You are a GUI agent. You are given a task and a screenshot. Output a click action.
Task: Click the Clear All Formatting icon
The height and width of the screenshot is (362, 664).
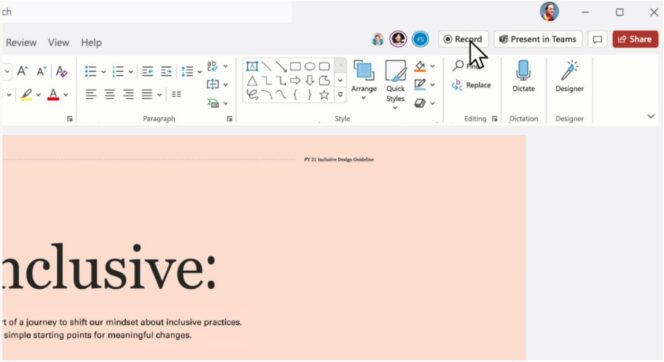coord(61,71)
